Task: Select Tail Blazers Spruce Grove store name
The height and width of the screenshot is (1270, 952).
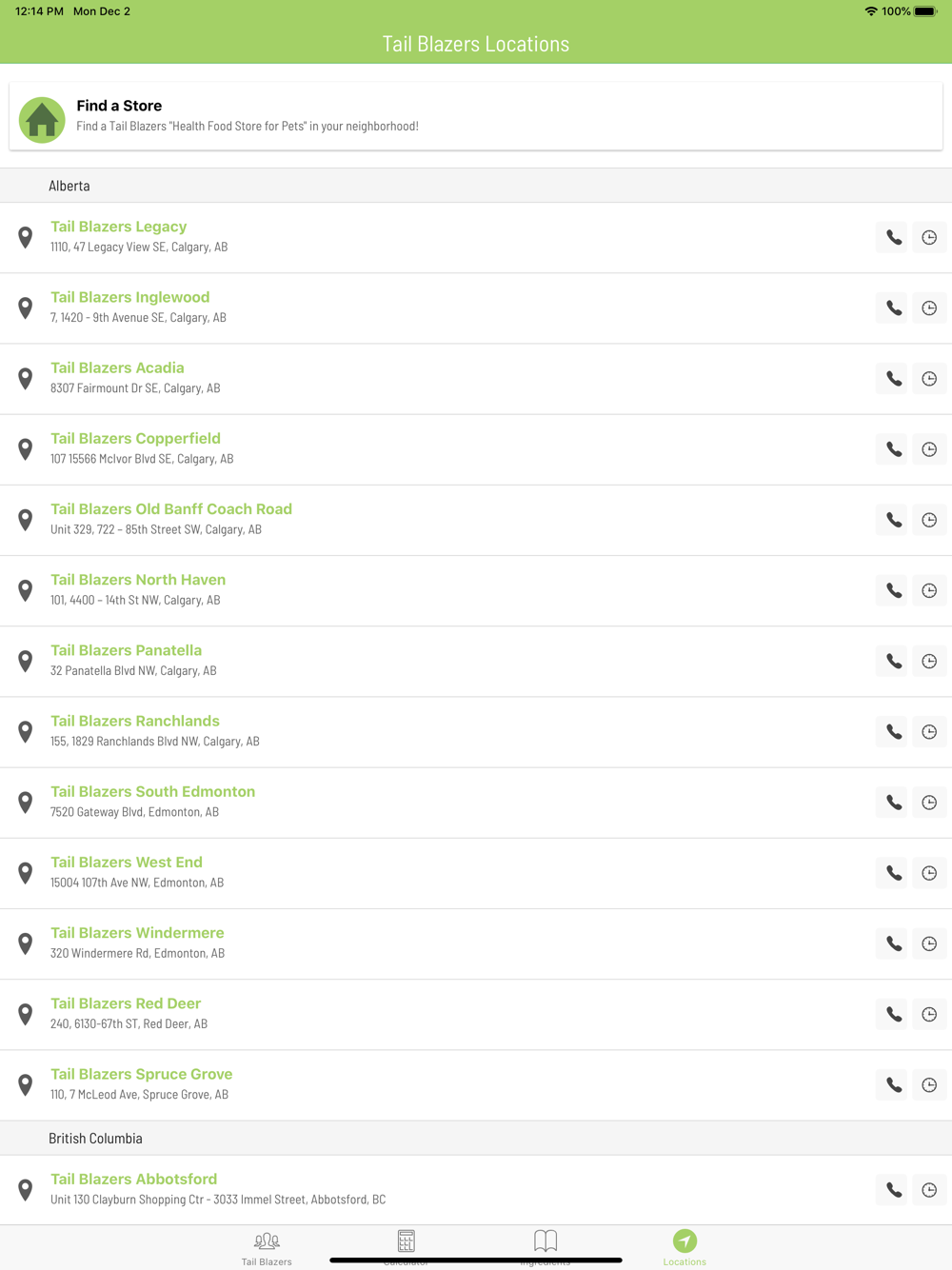Action: (141, 1074)
